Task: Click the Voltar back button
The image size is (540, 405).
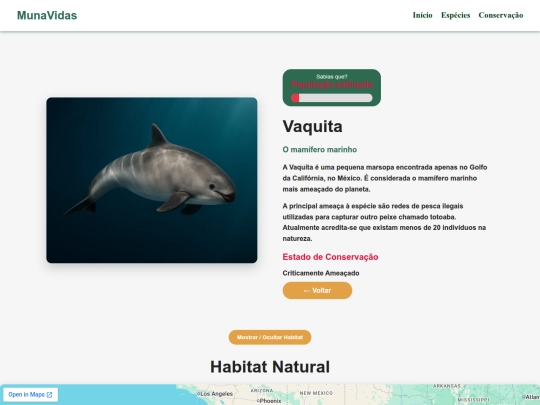Action: point(317,290)
